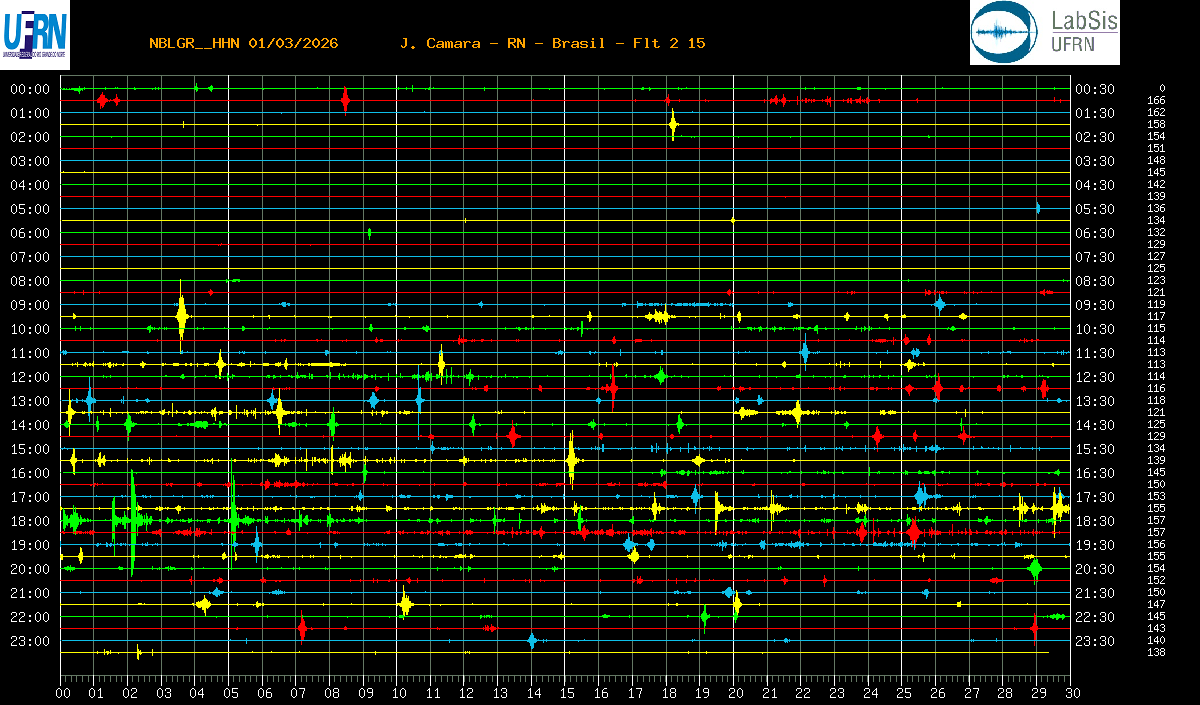Click the 23:30 time label on right axis
Screen dimensions: 1200x705
click(x=1095, y=641)
